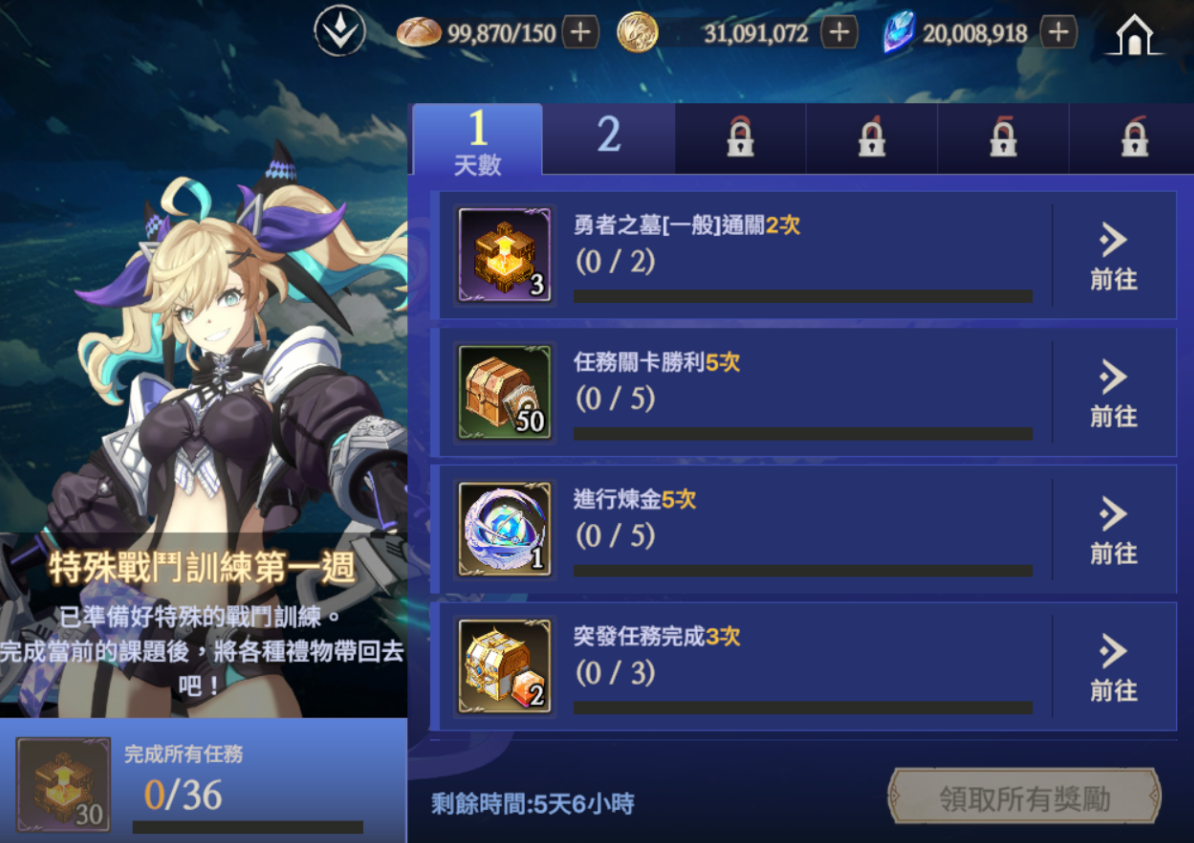View jeweled chest reward for 突發任務
This screenshot has height=843, width=1194.
[x=504, y=666]
